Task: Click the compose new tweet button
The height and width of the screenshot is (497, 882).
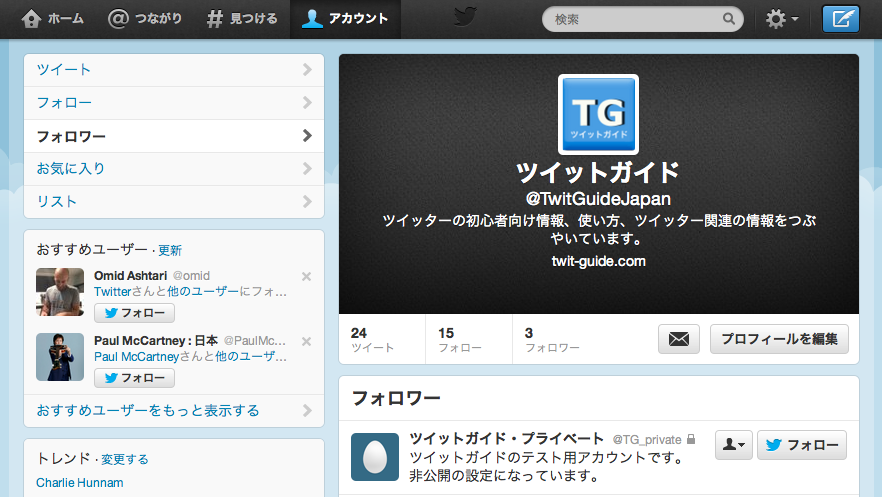Action: [841, 19]
